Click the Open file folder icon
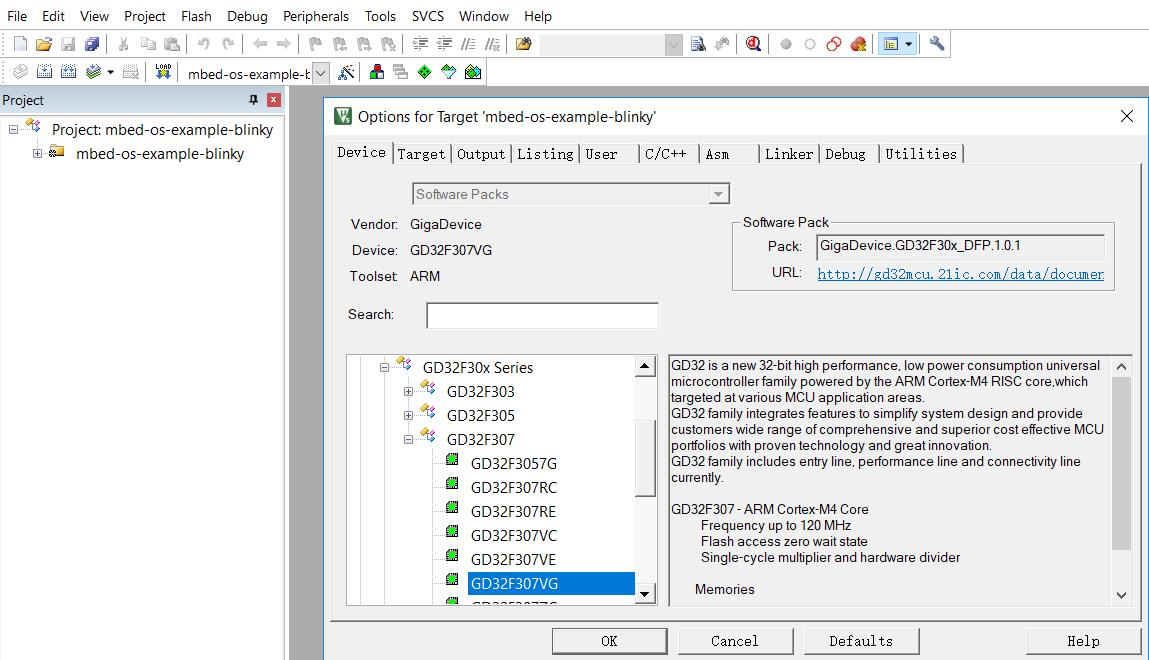Screen dimensions: 1149x660 pos(44,44)
